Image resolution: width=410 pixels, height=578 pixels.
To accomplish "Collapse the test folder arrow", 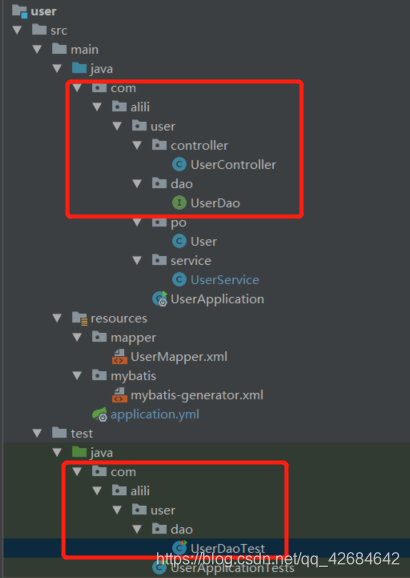I will [x=37, y=434].
